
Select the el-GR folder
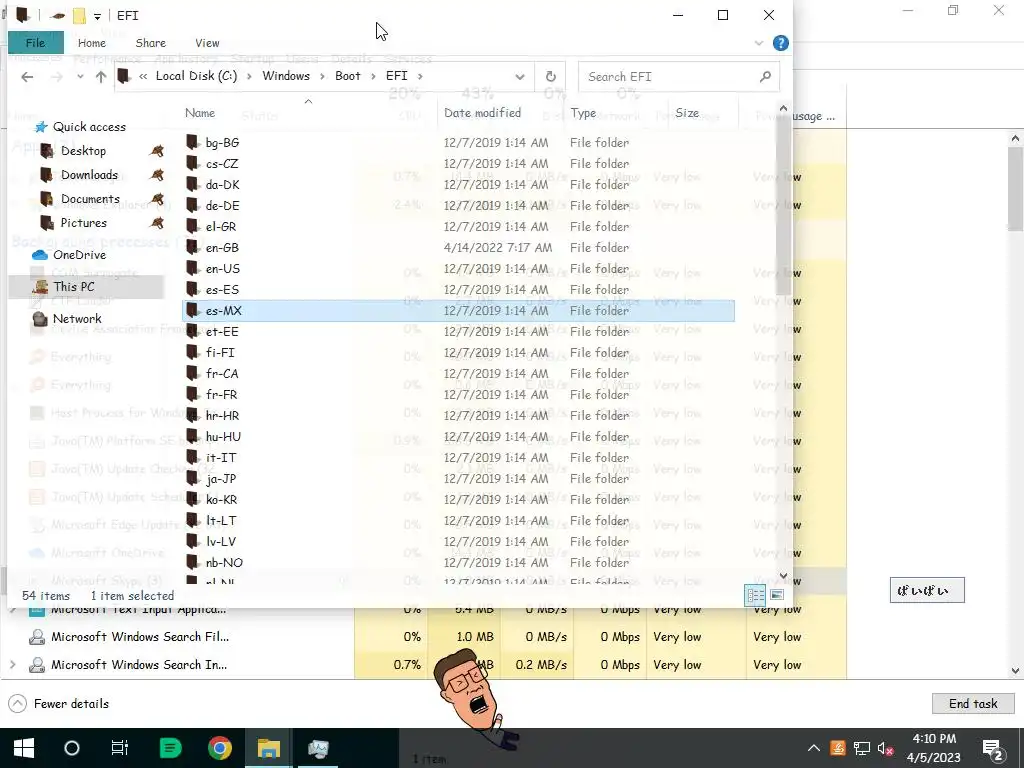coord(221,227)
